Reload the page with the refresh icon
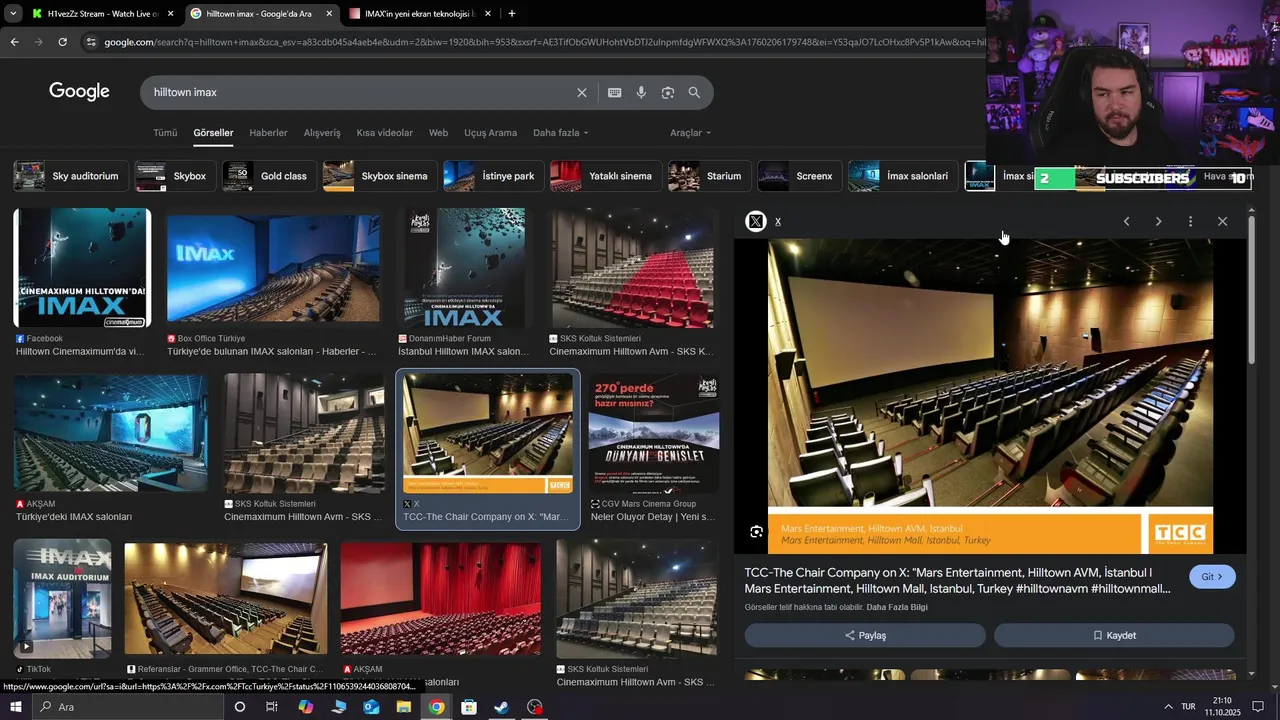 (x=62, y=42)
